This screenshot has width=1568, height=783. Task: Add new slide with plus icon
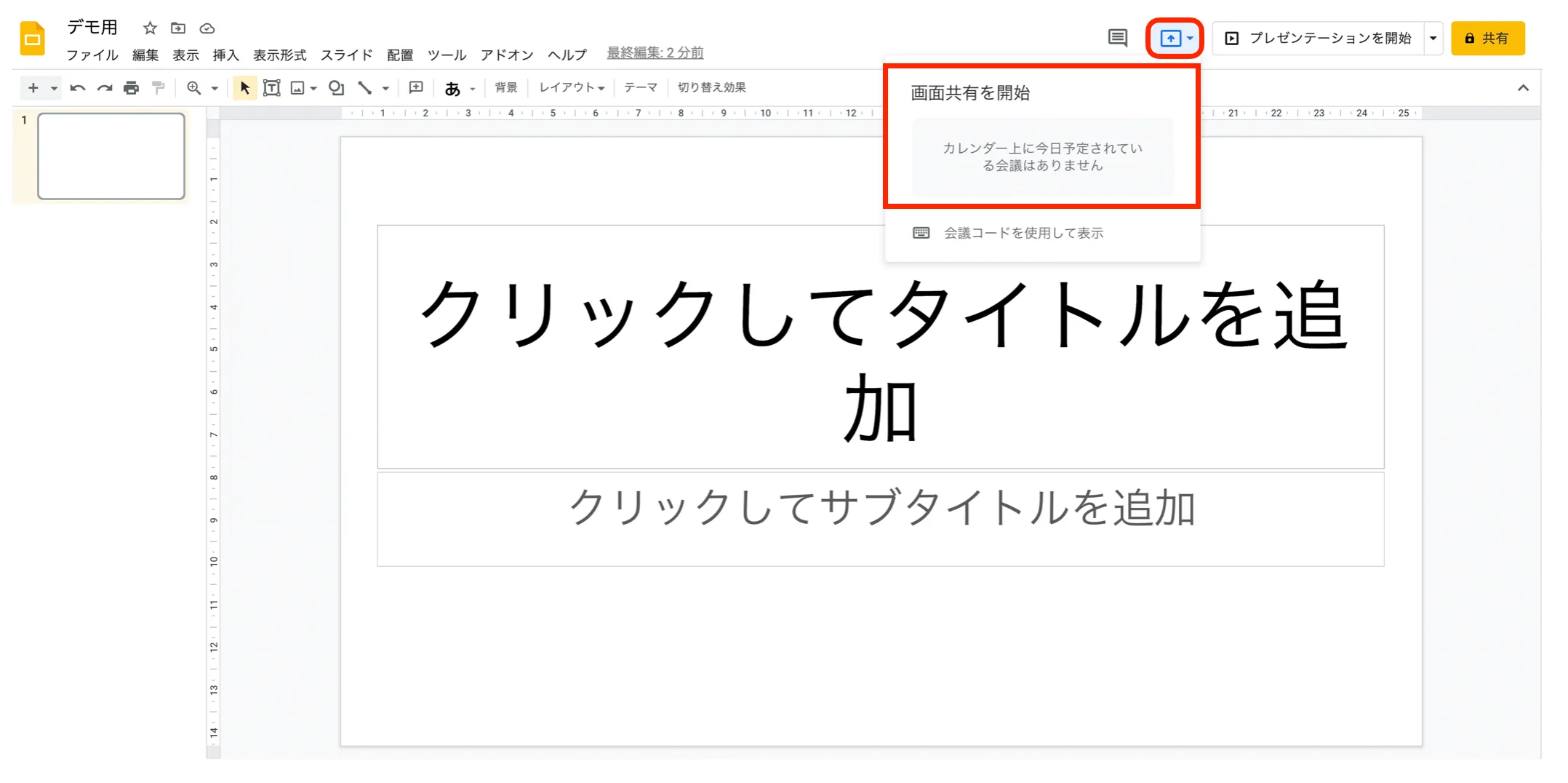click(33, 88)
